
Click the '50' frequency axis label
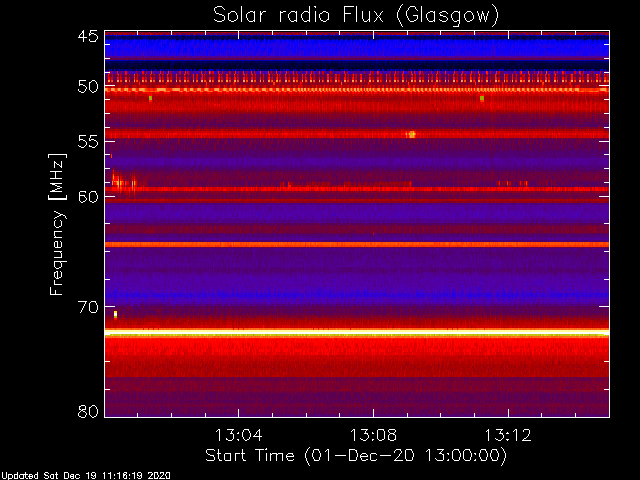(88, 87)
